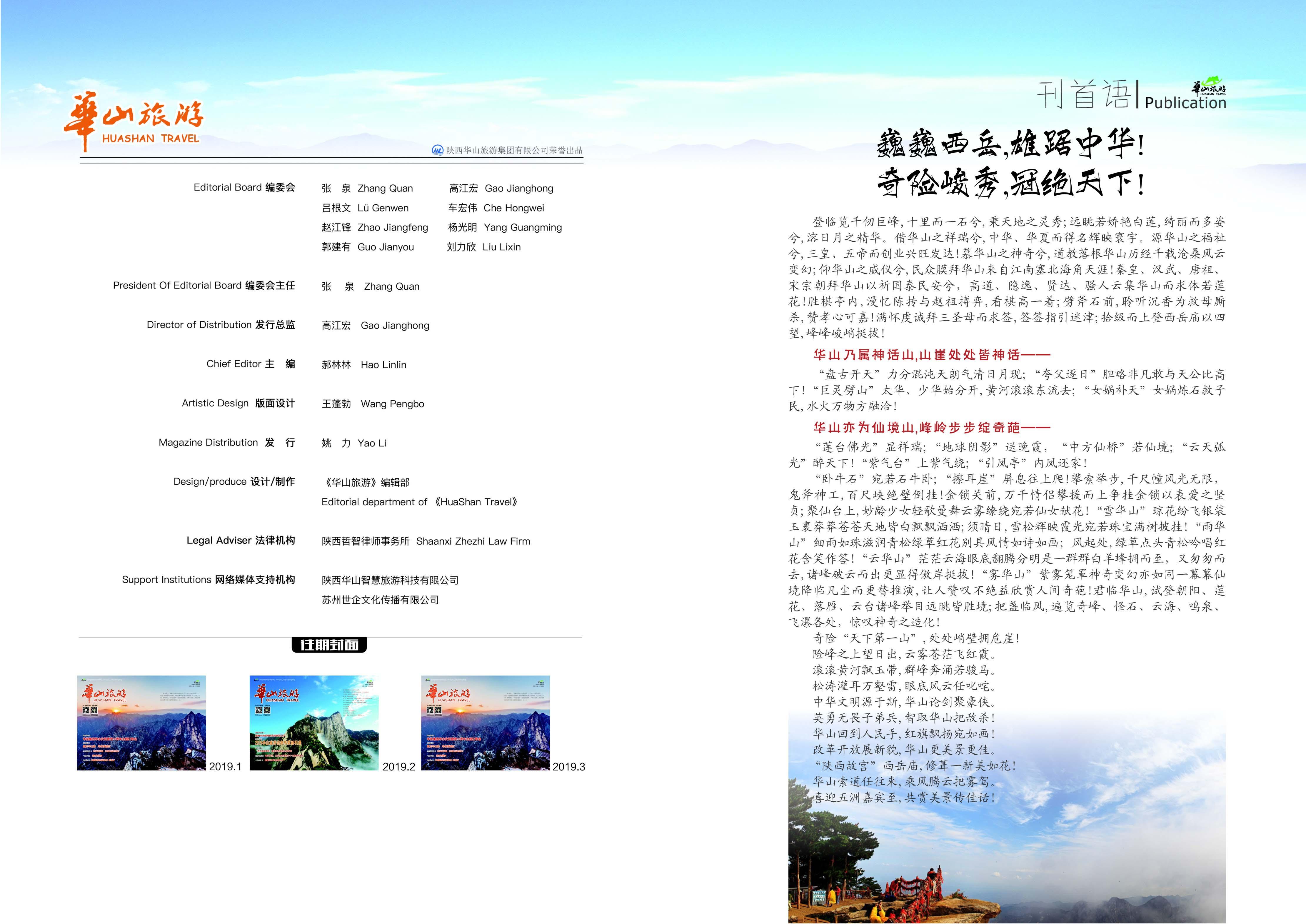Click the Editorial Board 编委会 label
Viewport: 1306px width, 924px height.
tap(244, 187)
